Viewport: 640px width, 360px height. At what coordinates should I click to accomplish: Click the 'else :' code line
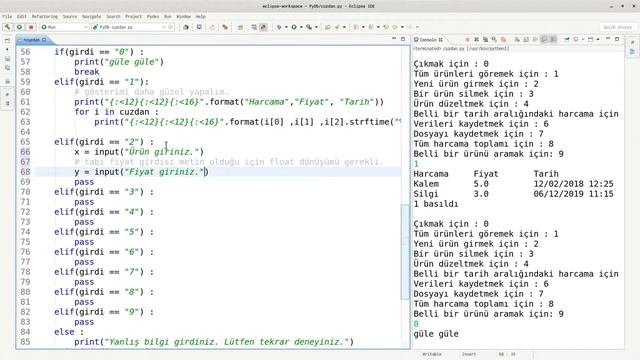69,332
